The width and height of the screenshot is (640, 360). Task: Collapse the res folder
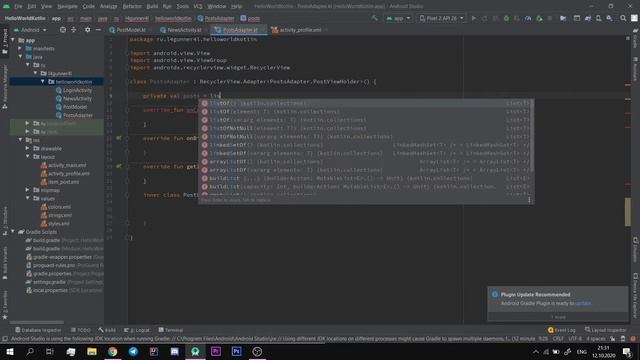coord(20,140)
